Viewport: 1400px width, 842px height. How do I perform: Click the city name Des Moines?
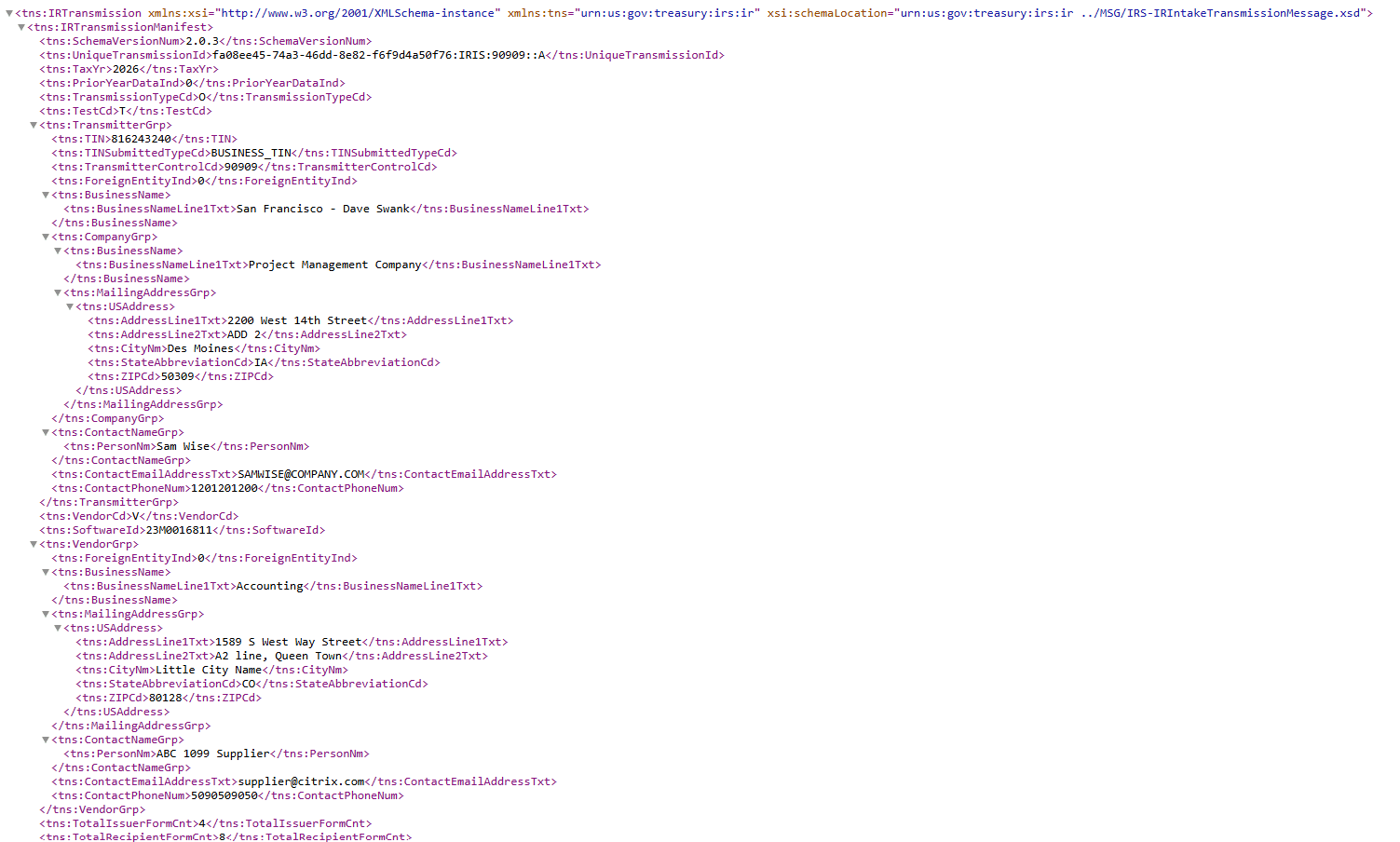[201, 348]
